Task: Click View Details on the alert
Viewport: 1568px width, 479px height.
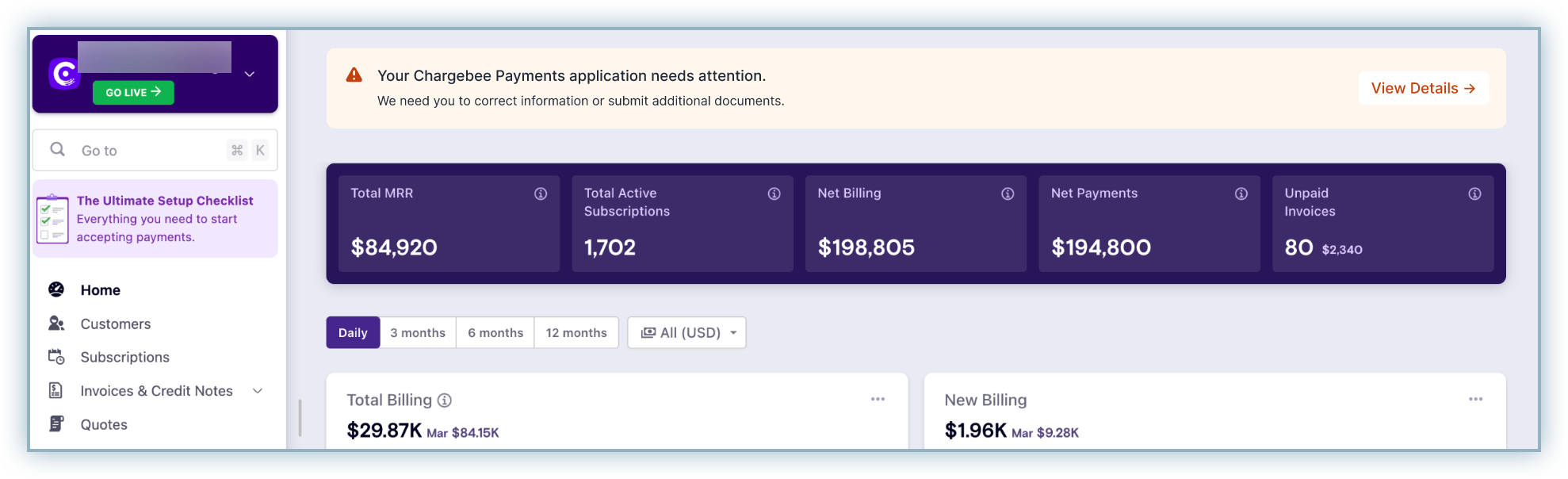Action: 1424,88
